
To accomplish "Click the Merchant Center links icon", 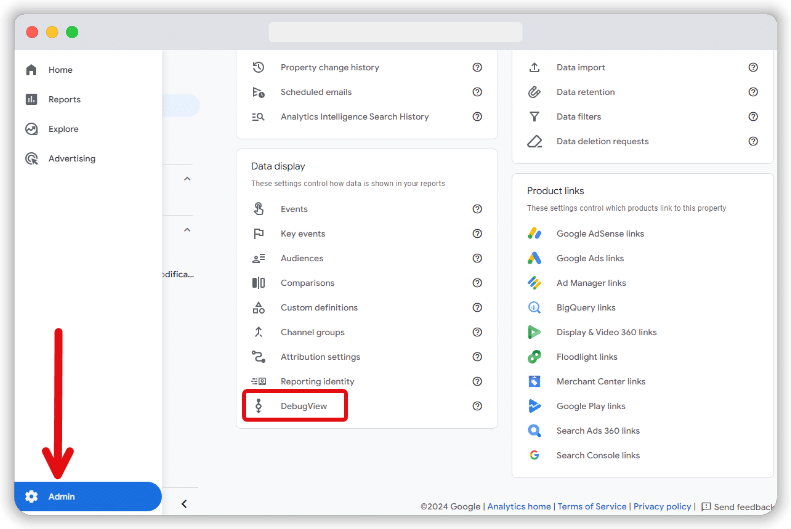I will point(534,381).
